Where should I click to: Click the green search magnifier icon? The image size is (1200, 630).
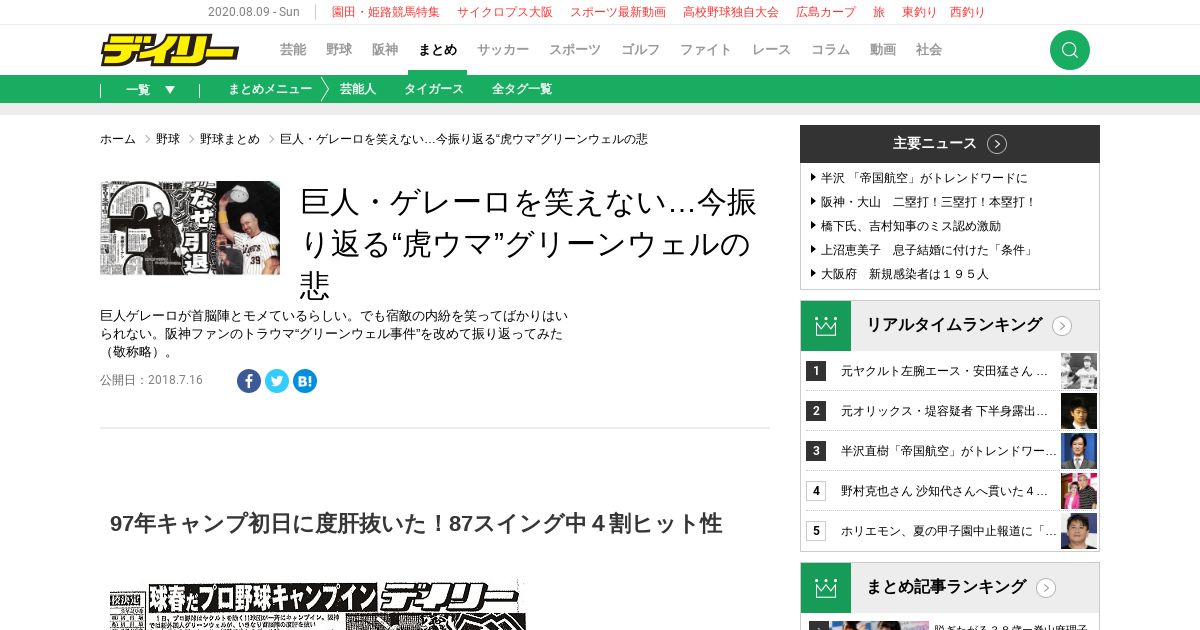[x=1069, y=50]
